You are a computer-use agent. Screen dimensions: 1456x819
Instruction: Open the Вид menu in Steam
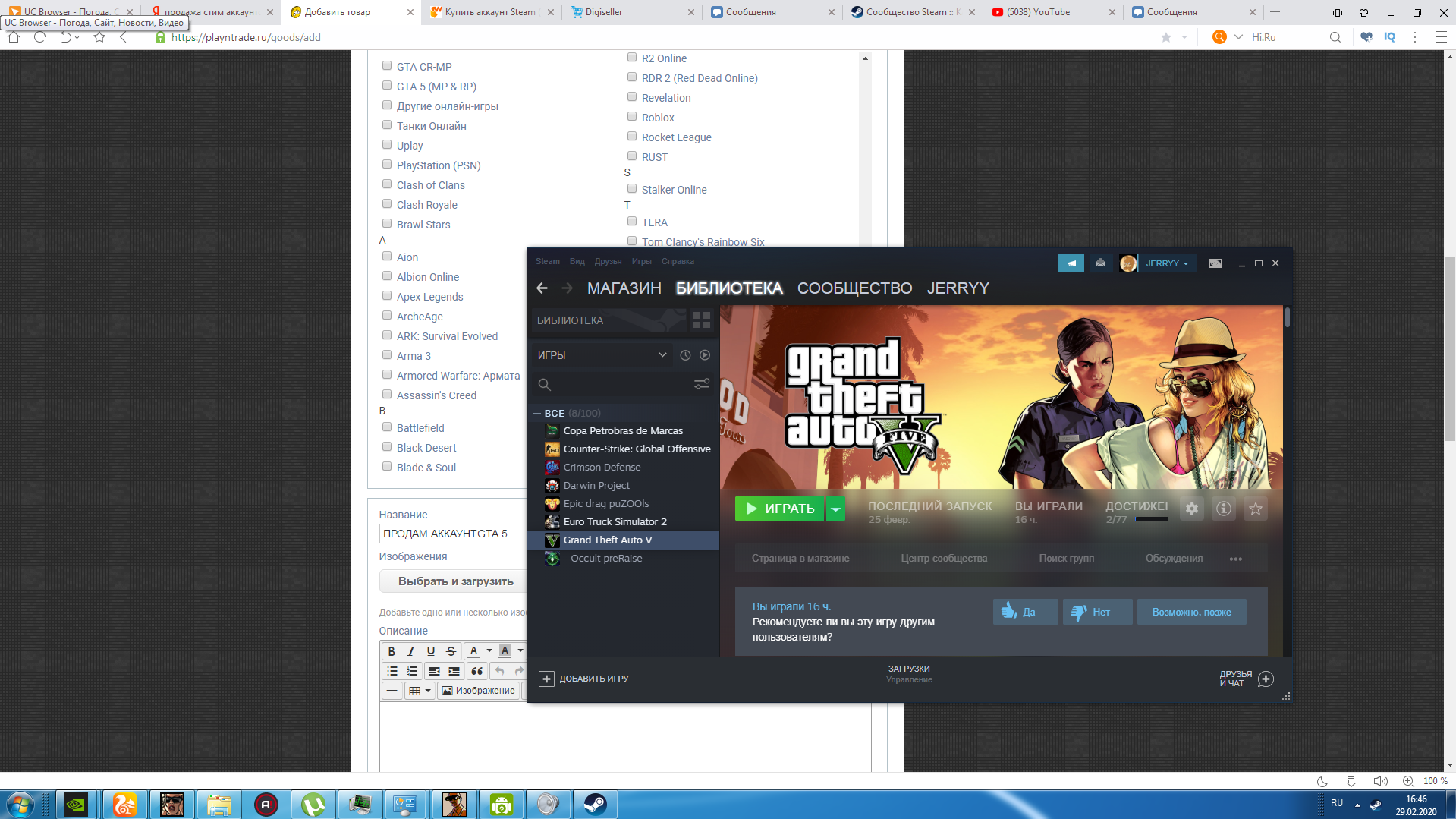click(x=577, y=261)
